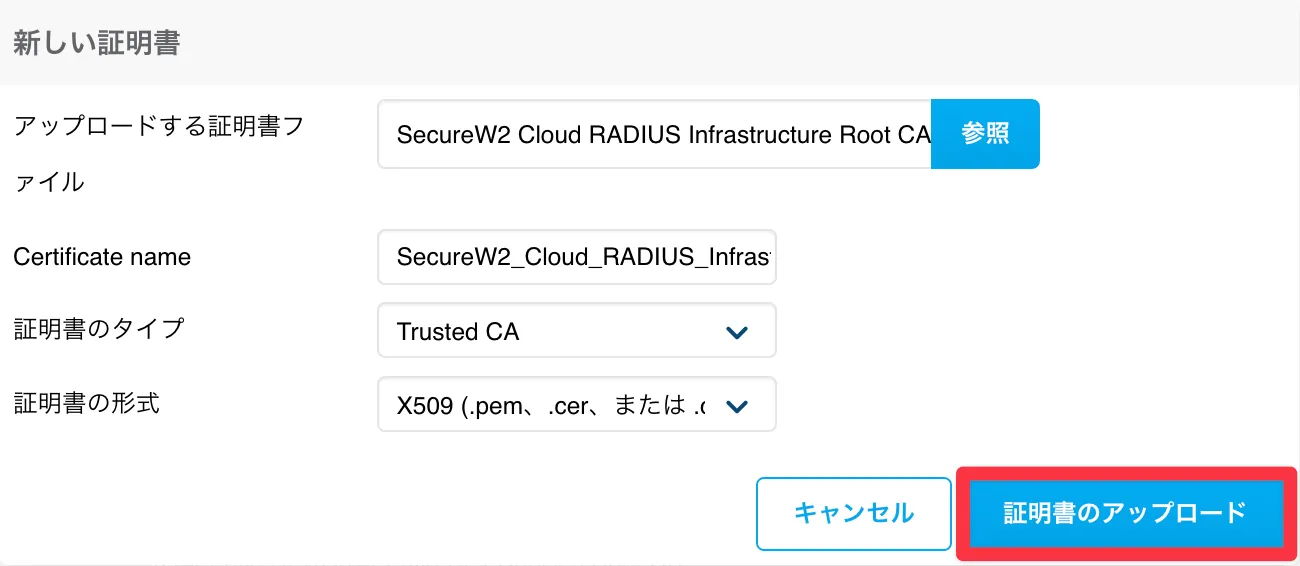This screenshot has height=566, width=1300.
Task: Open the X509 certificate format dropdown
Action: [577, 404]
